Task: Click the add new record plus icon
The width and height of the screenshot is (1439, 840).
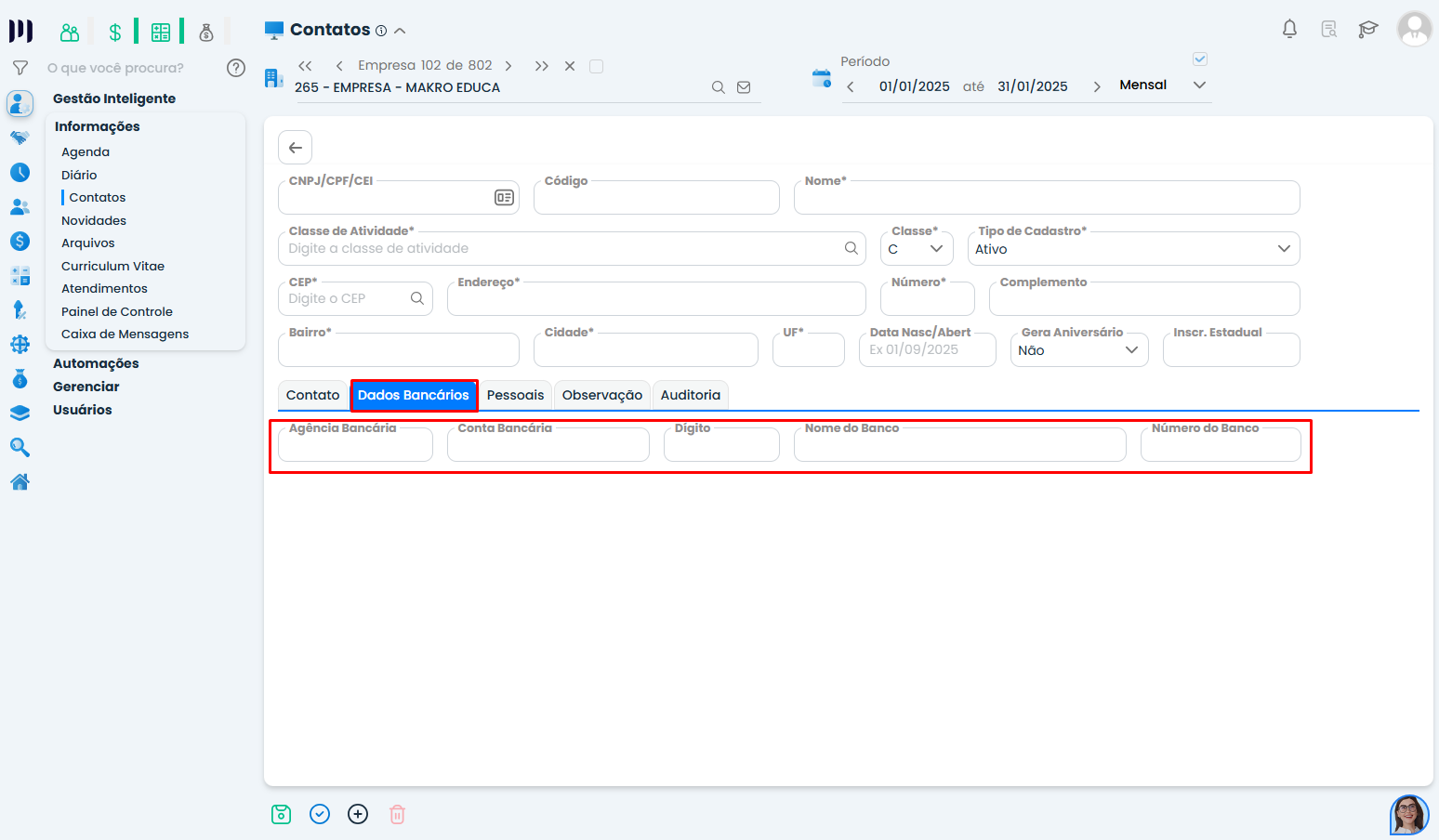Action: coord(358,814)
